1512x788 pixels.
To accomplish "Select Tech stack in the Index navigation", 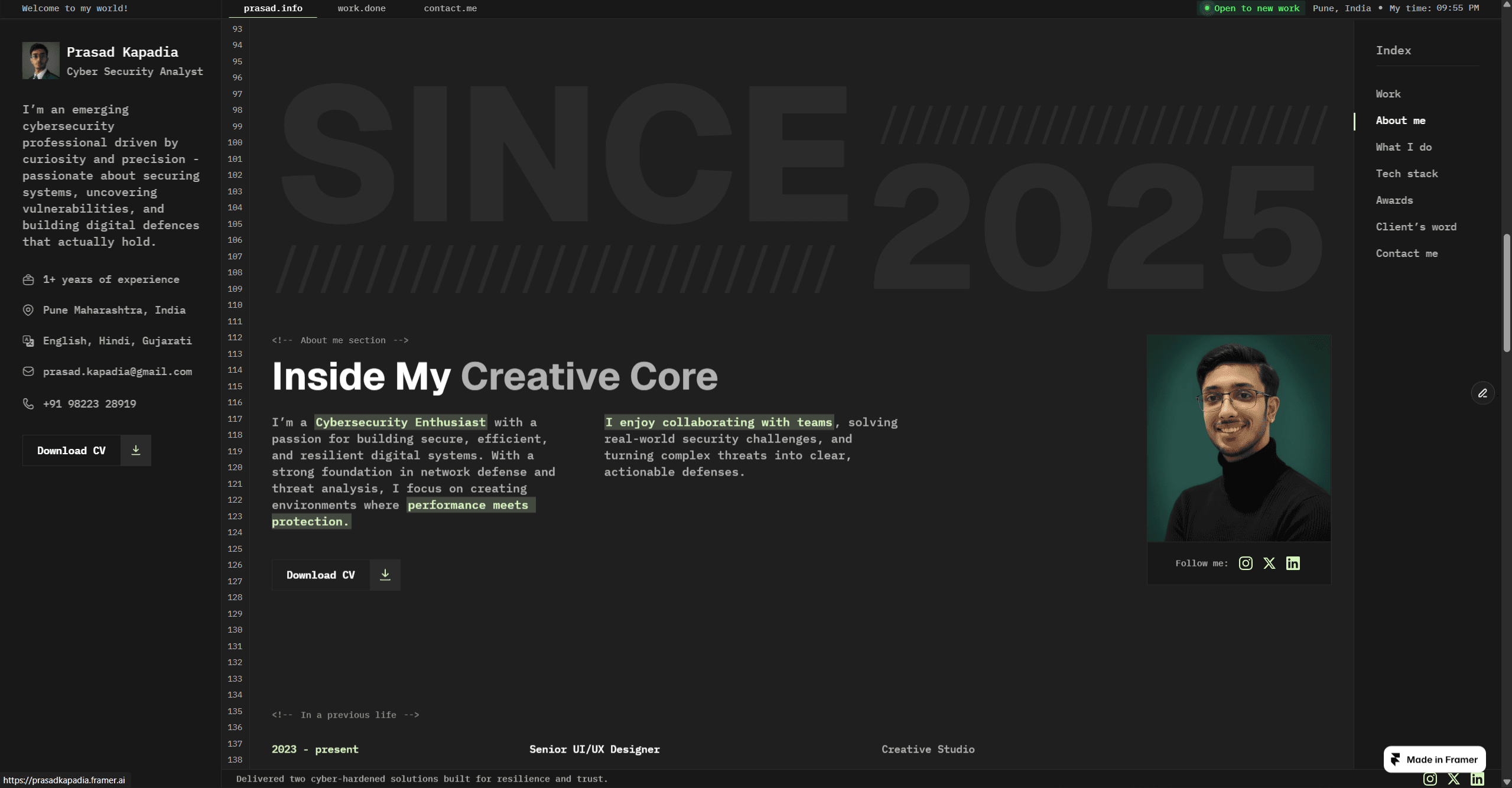I will pyautogui.click(x=1407, y=173).
